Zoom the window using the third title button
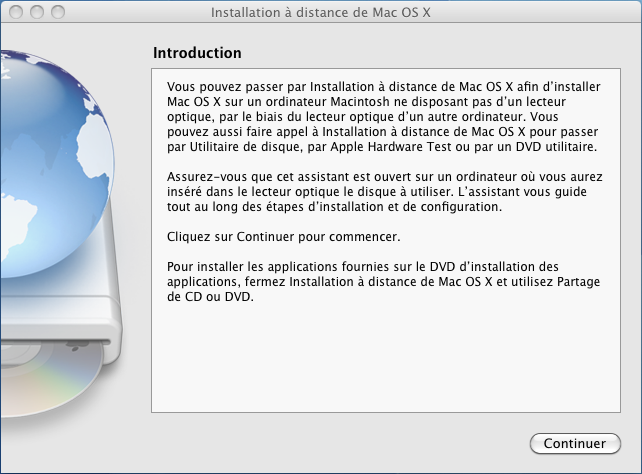The width and height of the screenshot is (642, 474). [58, 12]
